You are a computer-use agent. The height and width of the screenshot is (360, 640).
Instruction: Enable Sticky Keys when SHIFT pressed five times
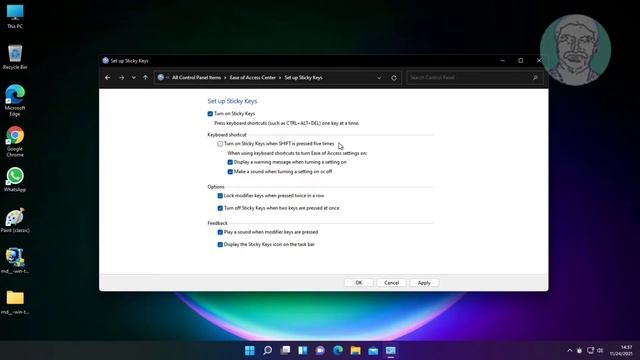coord(220,144)
